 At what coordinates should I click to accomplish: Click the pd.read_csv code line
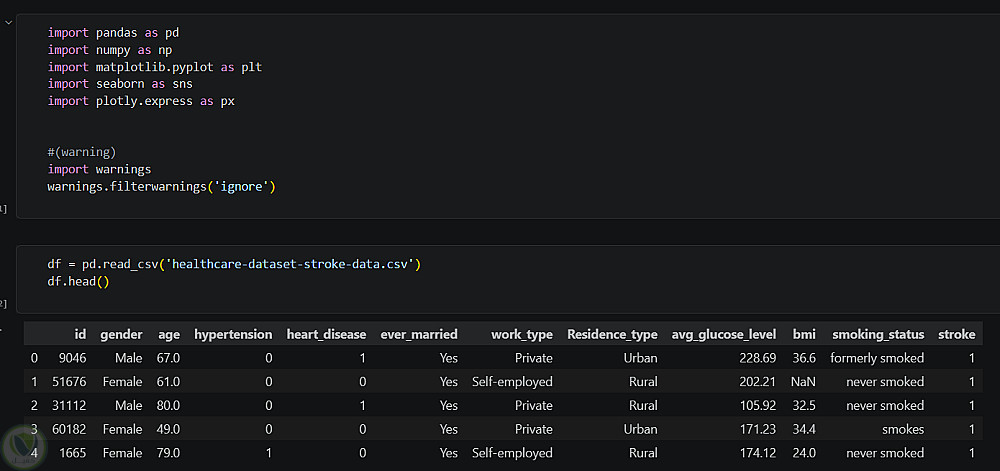[x=234, y=264]
